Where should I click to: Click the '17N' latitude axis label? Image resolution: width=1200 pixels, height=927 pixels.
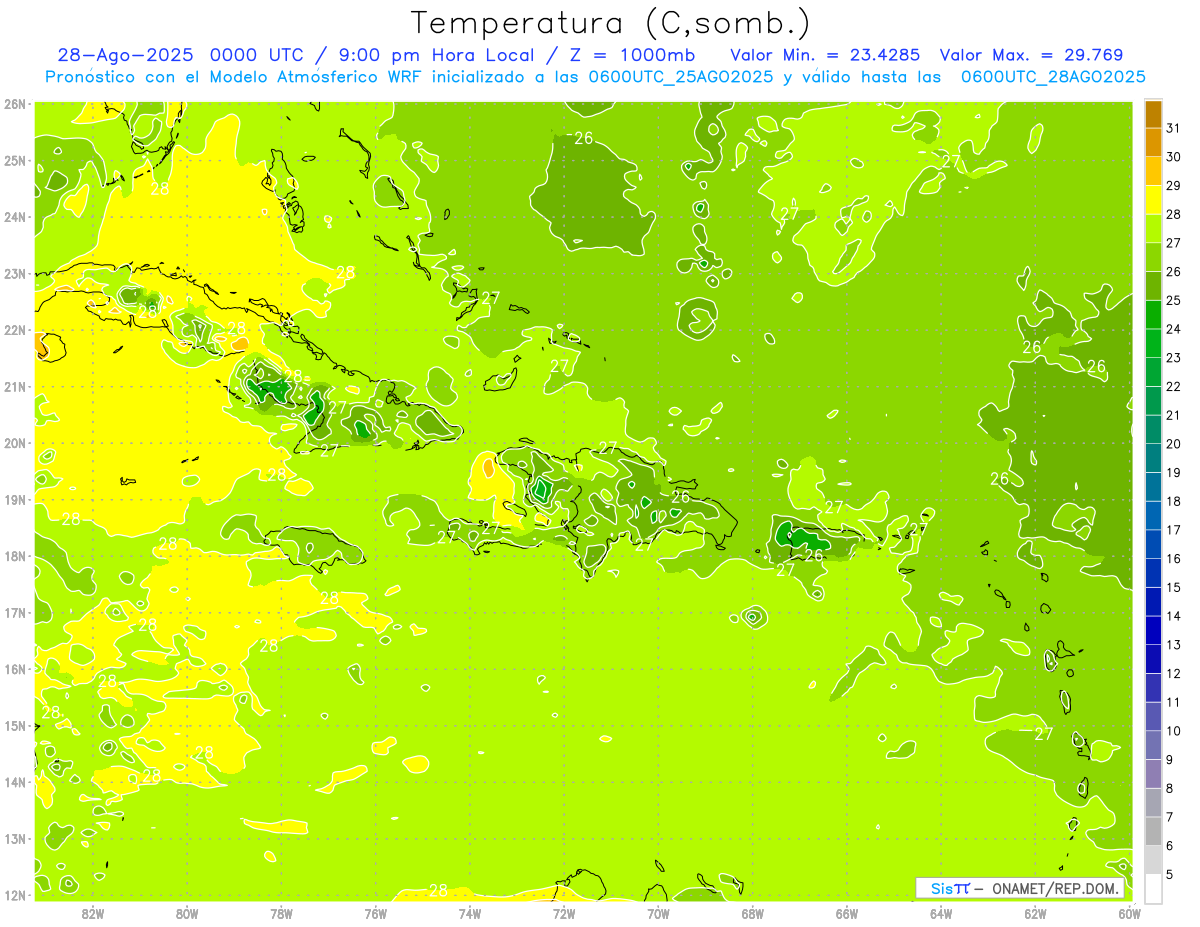[16, 612]
